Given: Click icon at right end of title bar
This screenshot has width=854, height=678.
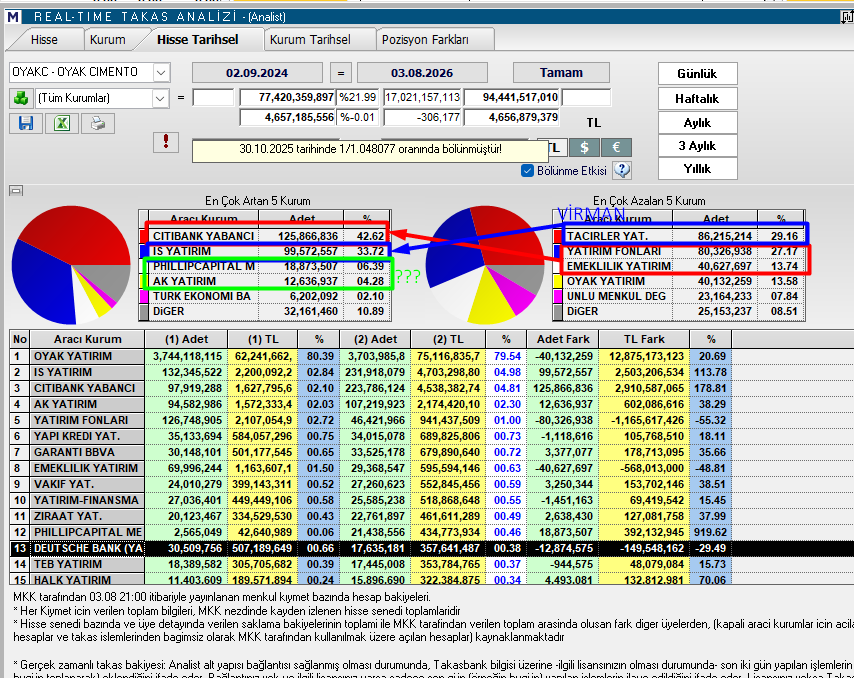Looking at the screenshot, I should tap(847, 17).
